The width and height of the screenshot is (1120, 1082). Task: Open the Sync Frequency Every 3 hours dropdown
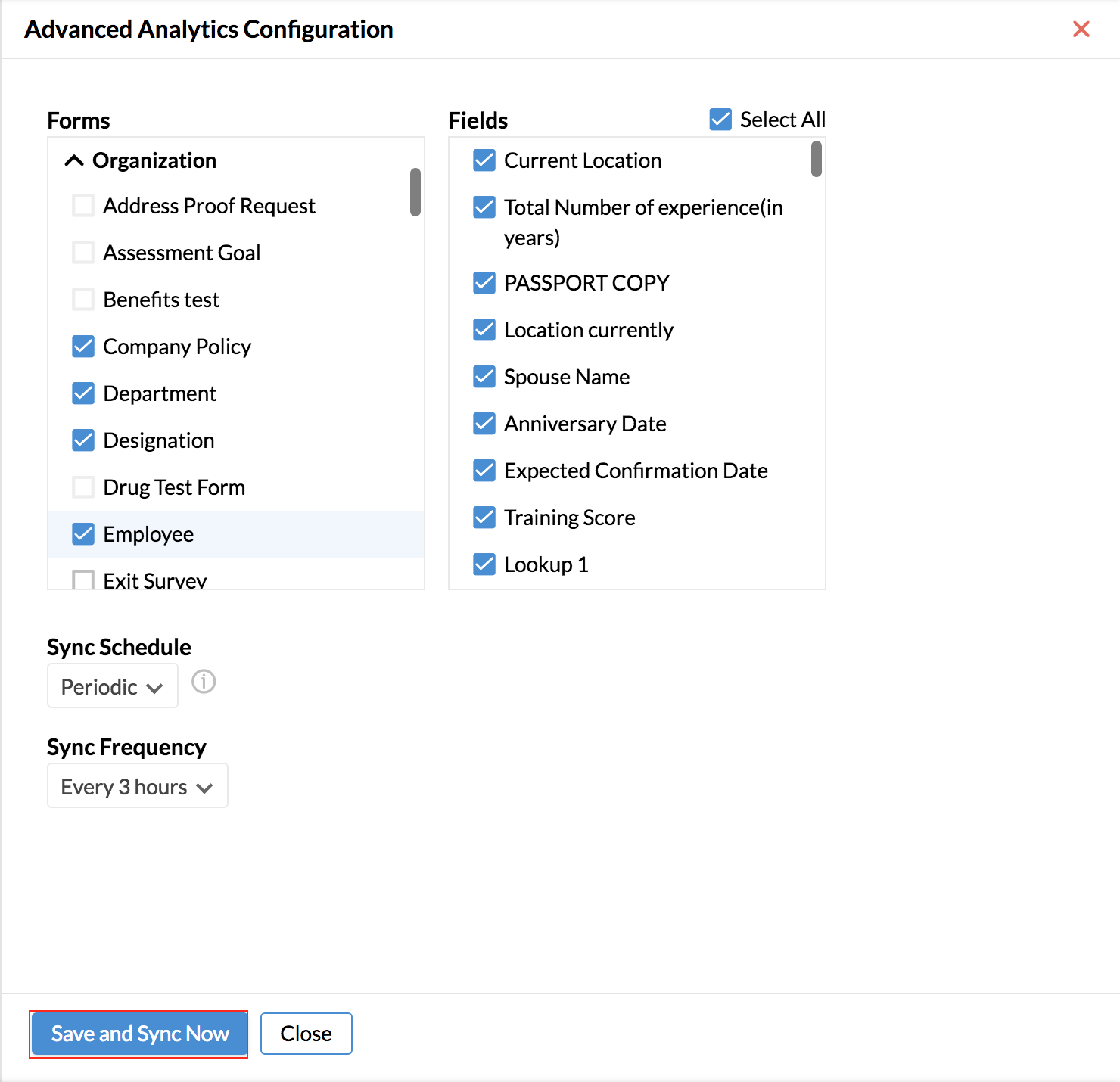tap(138, 786)
